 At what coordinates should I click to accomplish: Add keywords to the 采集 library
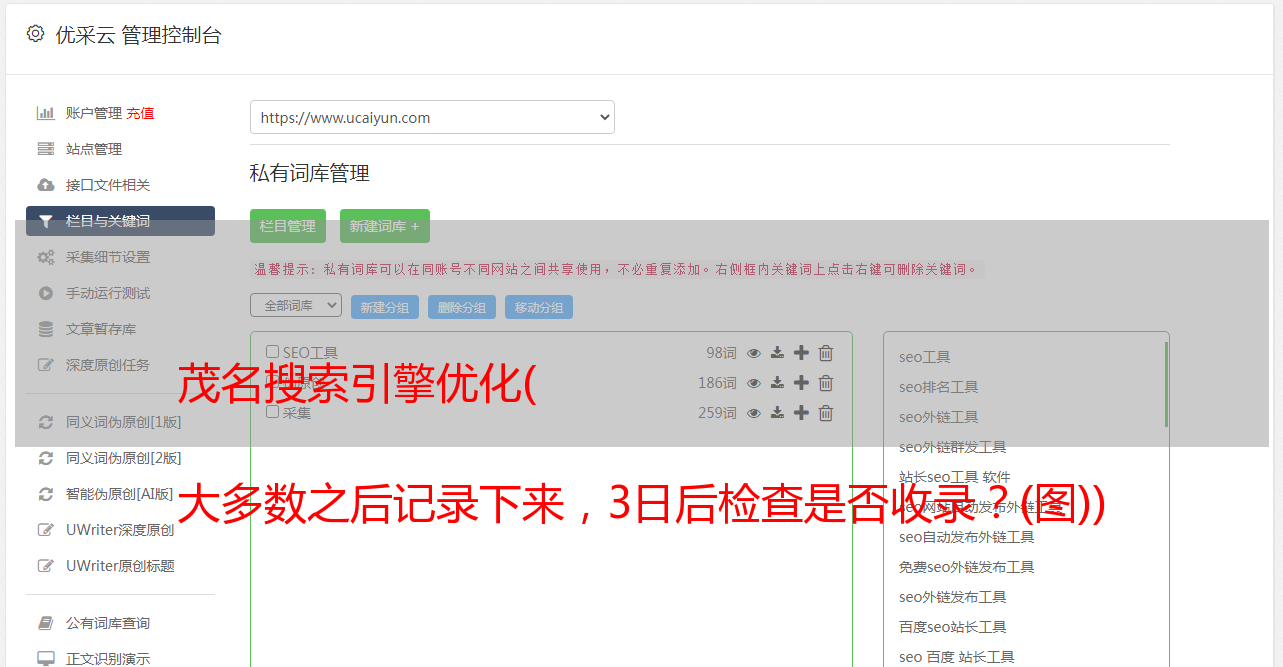click(x=801, y=413)
